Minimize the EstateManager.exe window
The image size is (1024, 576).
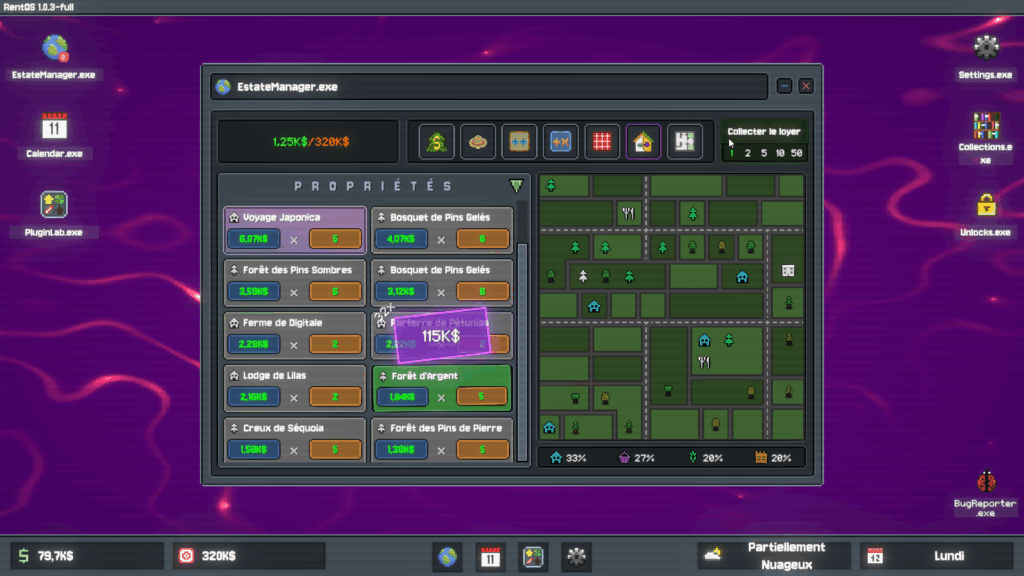(x=784, y=86)
